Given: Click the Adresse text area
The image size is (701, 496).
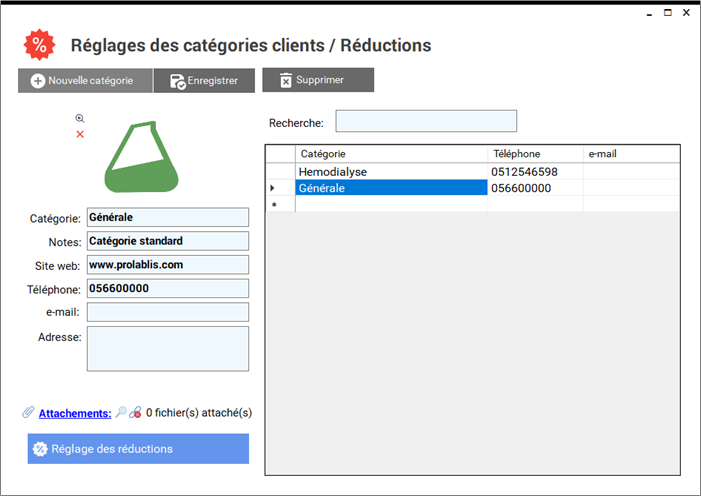Looking at the screenshot, I should 167,348.
